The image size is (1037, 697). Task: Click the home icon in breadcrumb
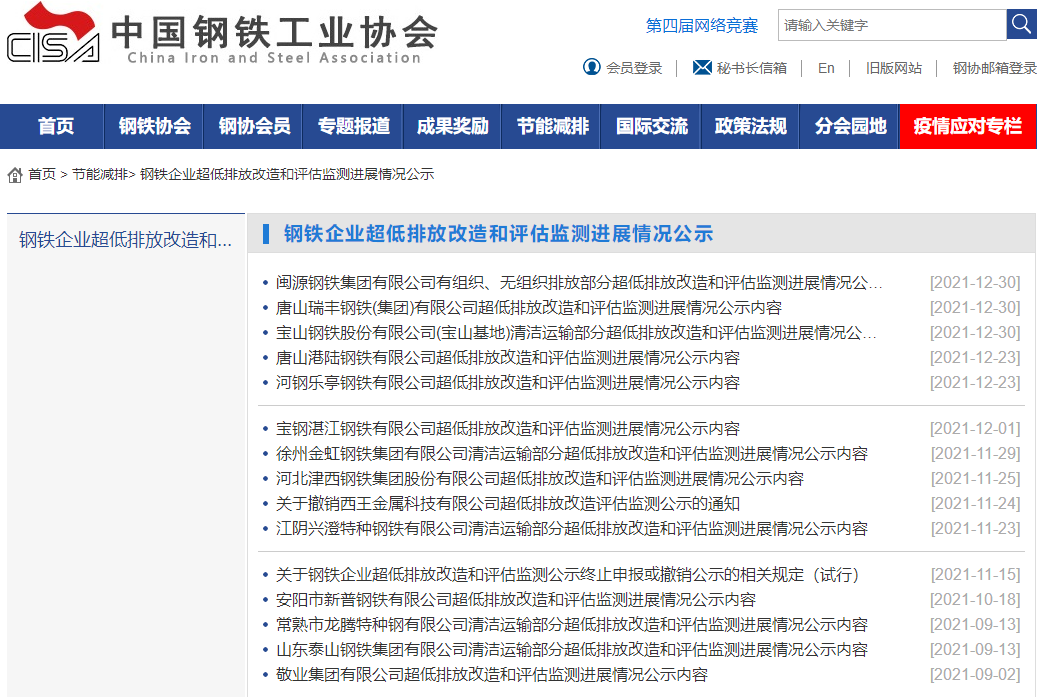click(15, 175)
